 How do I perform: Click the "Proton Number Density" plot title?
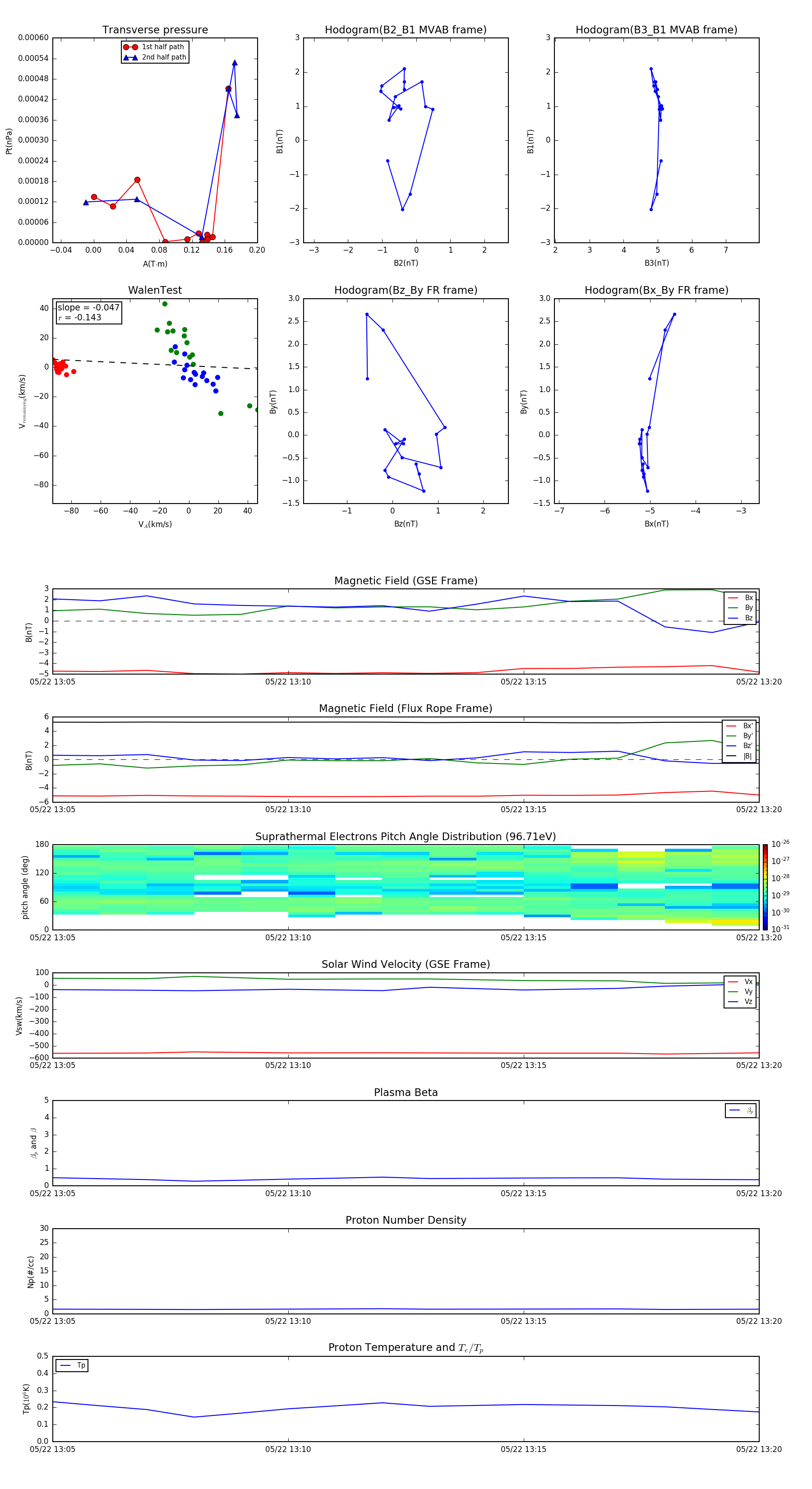(x=406, y=1220)
